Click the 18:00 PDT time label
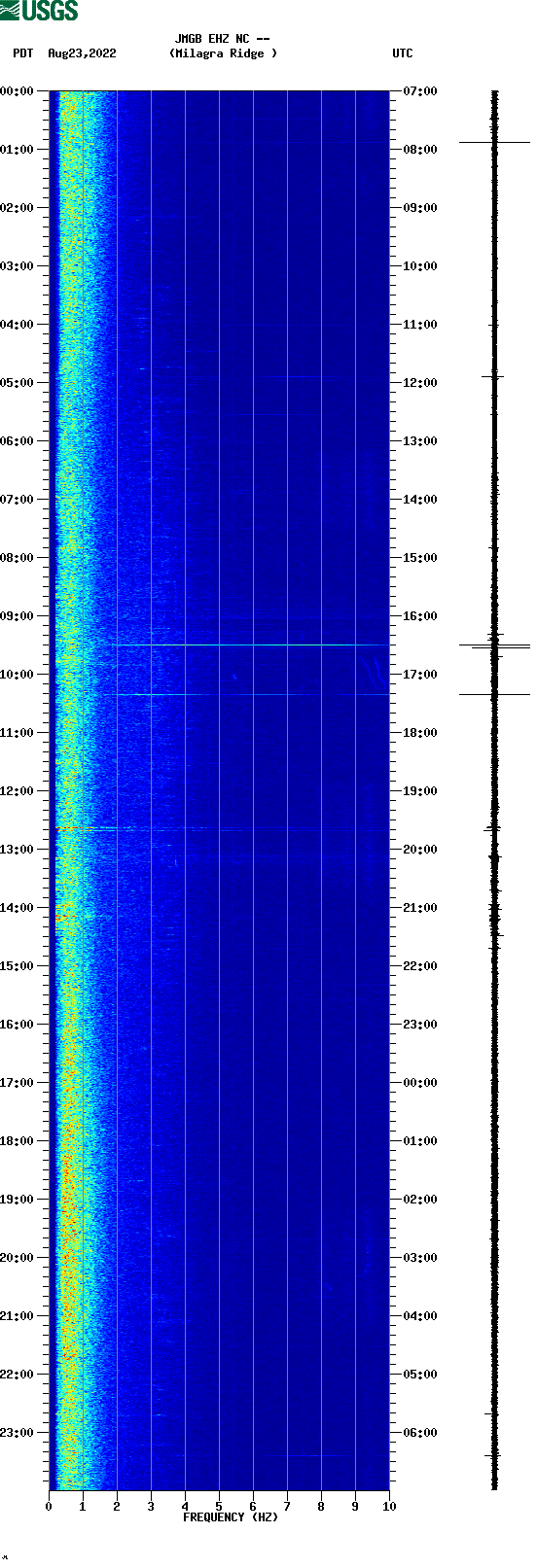537x1568 pixels. pyautogui.click(x=18, y=1141)
